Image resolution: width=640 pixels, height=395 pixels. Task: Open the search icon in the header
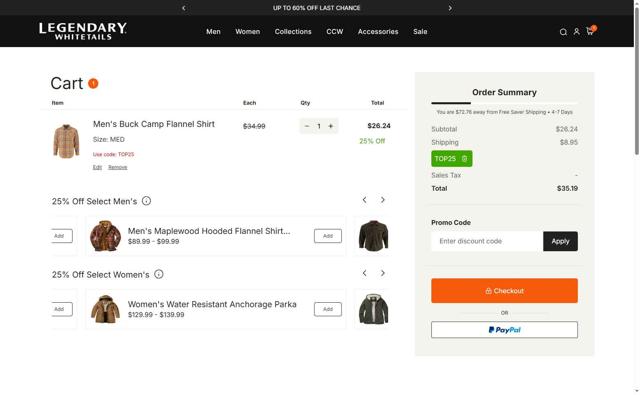pos(563,32)
